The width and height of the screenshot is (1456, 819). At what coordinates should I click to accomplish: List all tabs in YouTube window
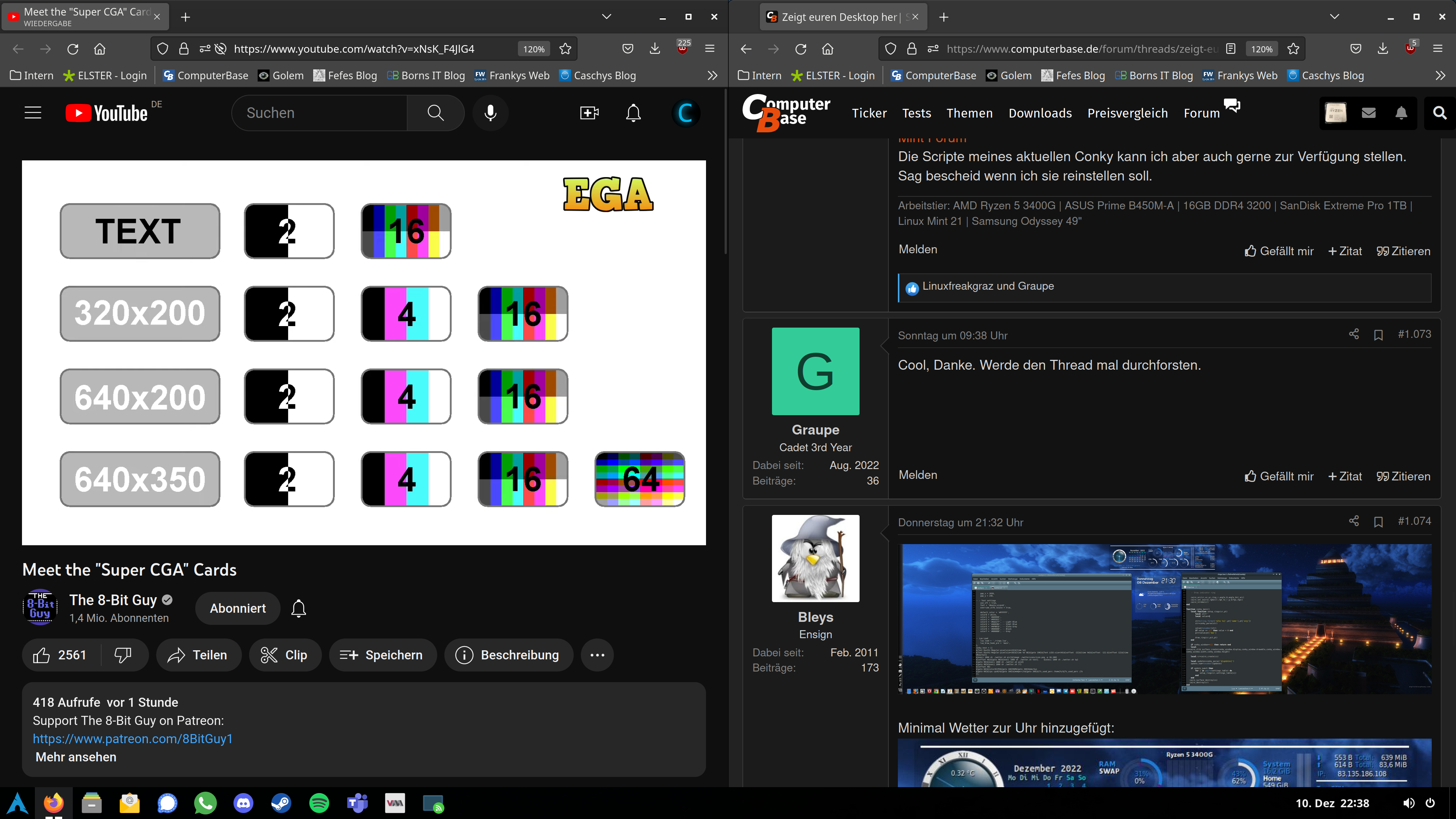point(607,17)
